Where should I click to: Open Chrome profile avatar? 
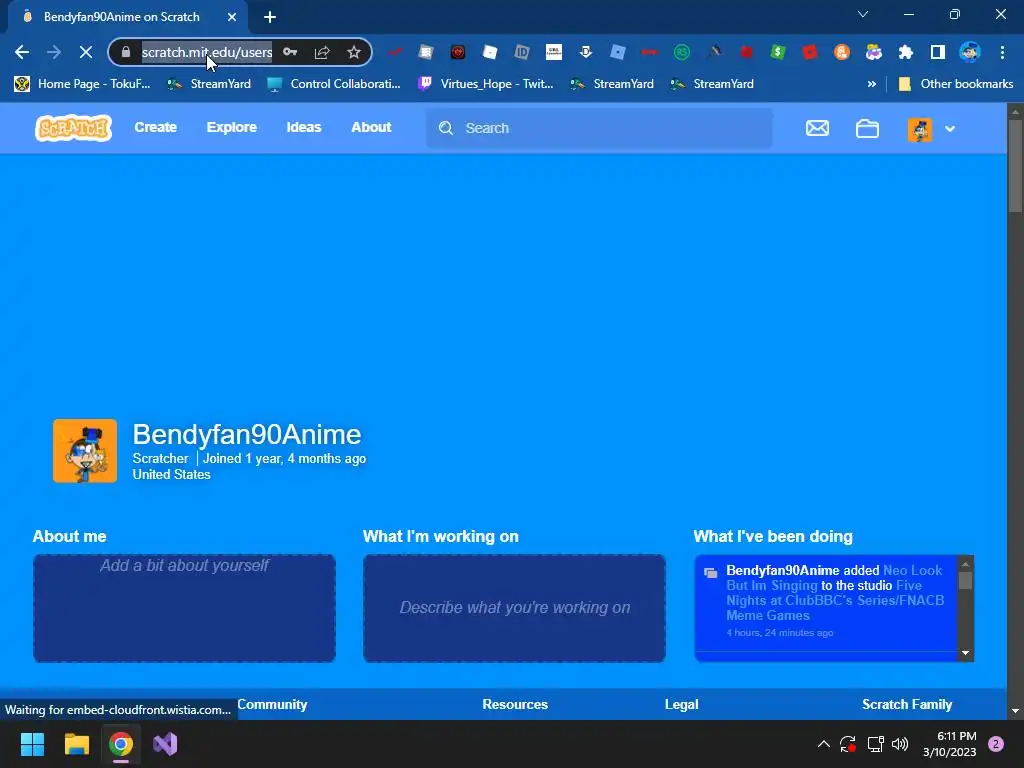click(x=970, y=52)
